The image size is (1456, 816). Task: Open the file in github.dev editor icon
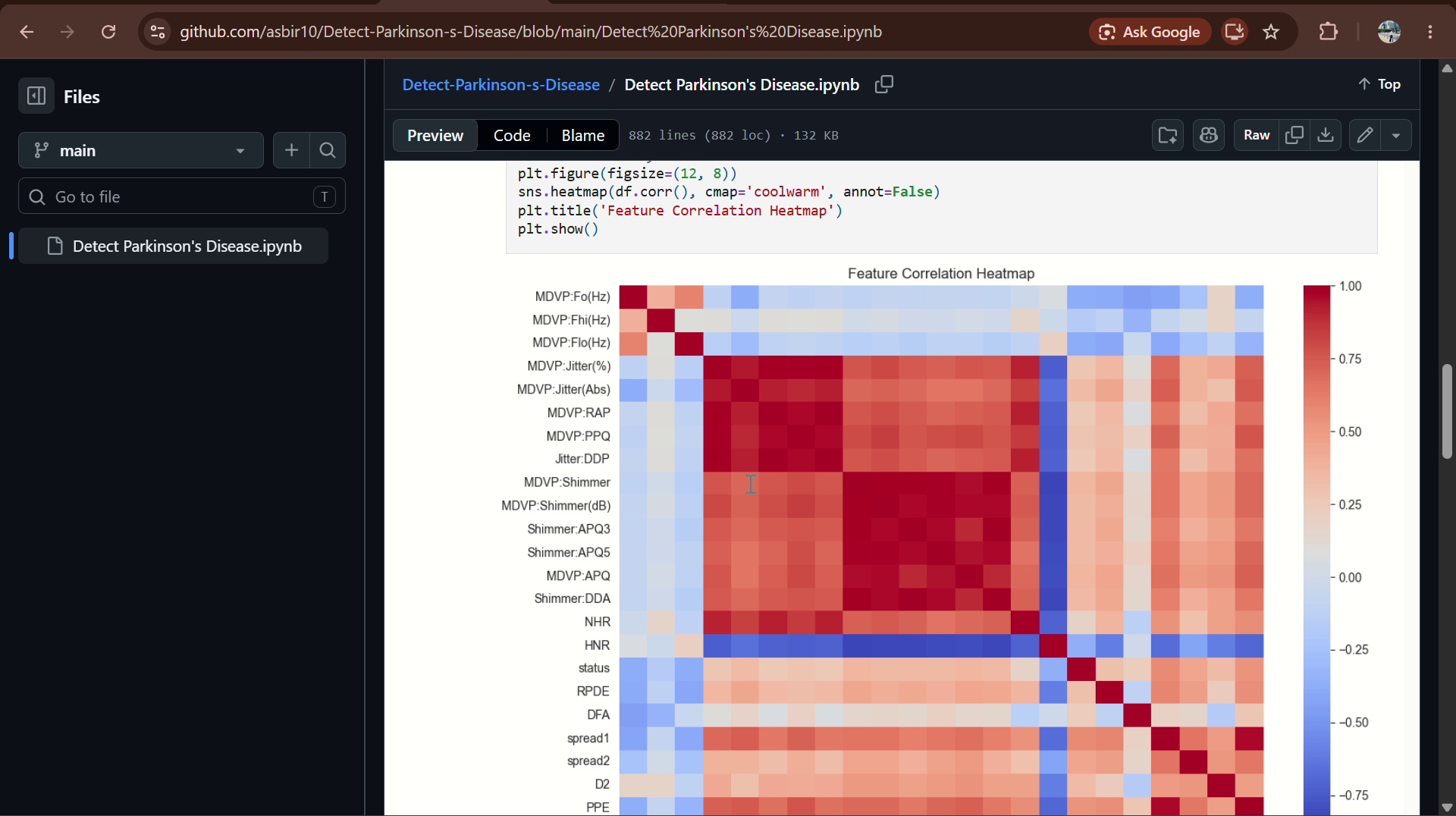(1168, 135)
